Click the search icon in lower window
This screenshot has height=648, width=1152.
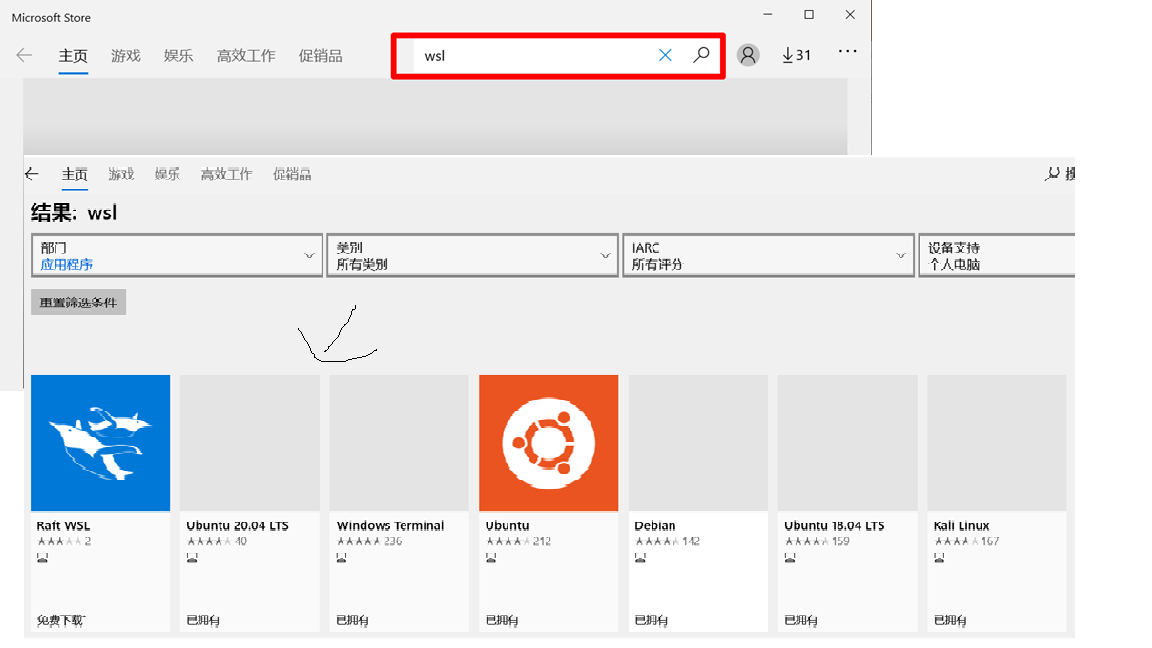[x=1053, y=173]
